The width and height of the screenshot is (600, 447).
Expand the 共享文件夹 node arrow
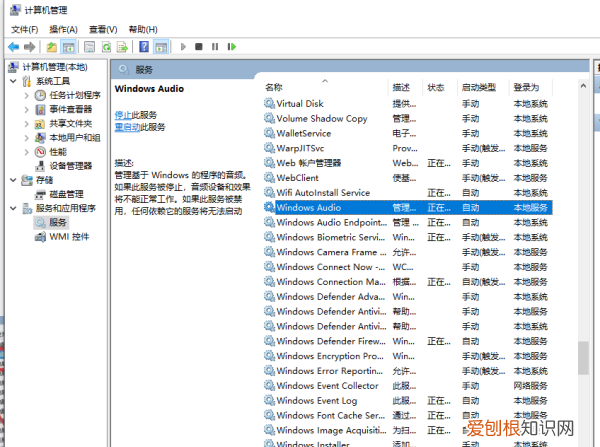pos(26,124)
